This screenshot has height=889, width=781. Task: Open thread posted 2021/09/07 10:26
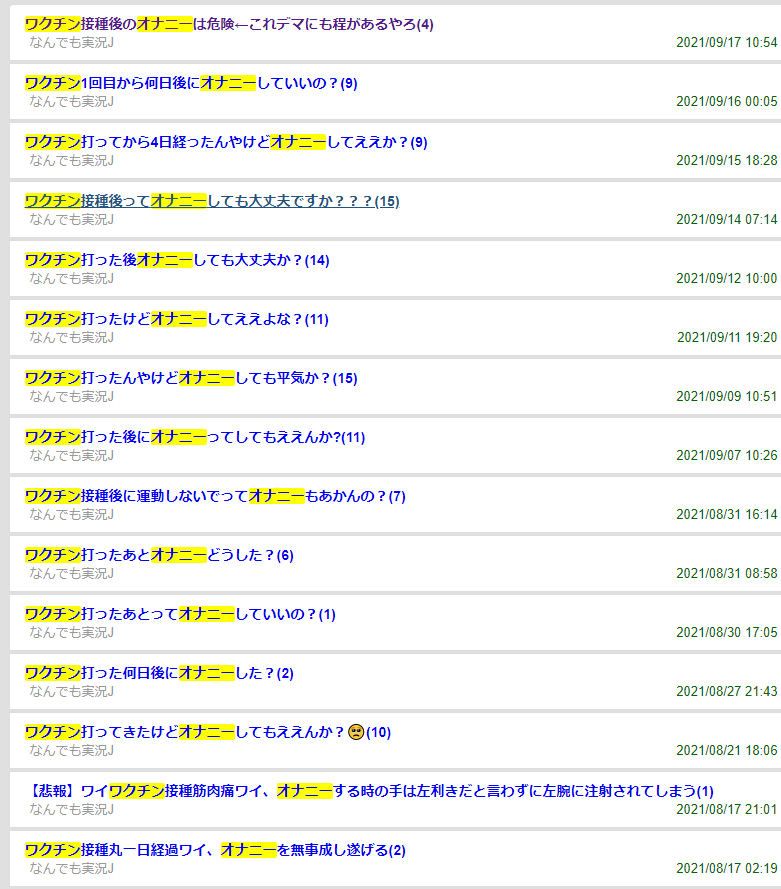[x=194, y=437]
